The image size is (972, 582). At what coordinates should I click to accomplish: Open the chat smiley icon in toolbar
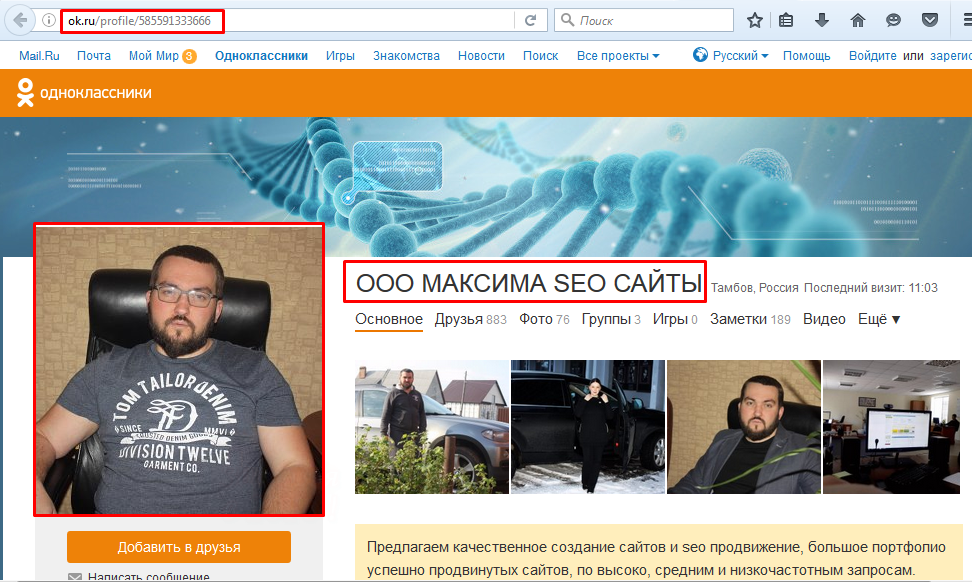pos(893,20)
